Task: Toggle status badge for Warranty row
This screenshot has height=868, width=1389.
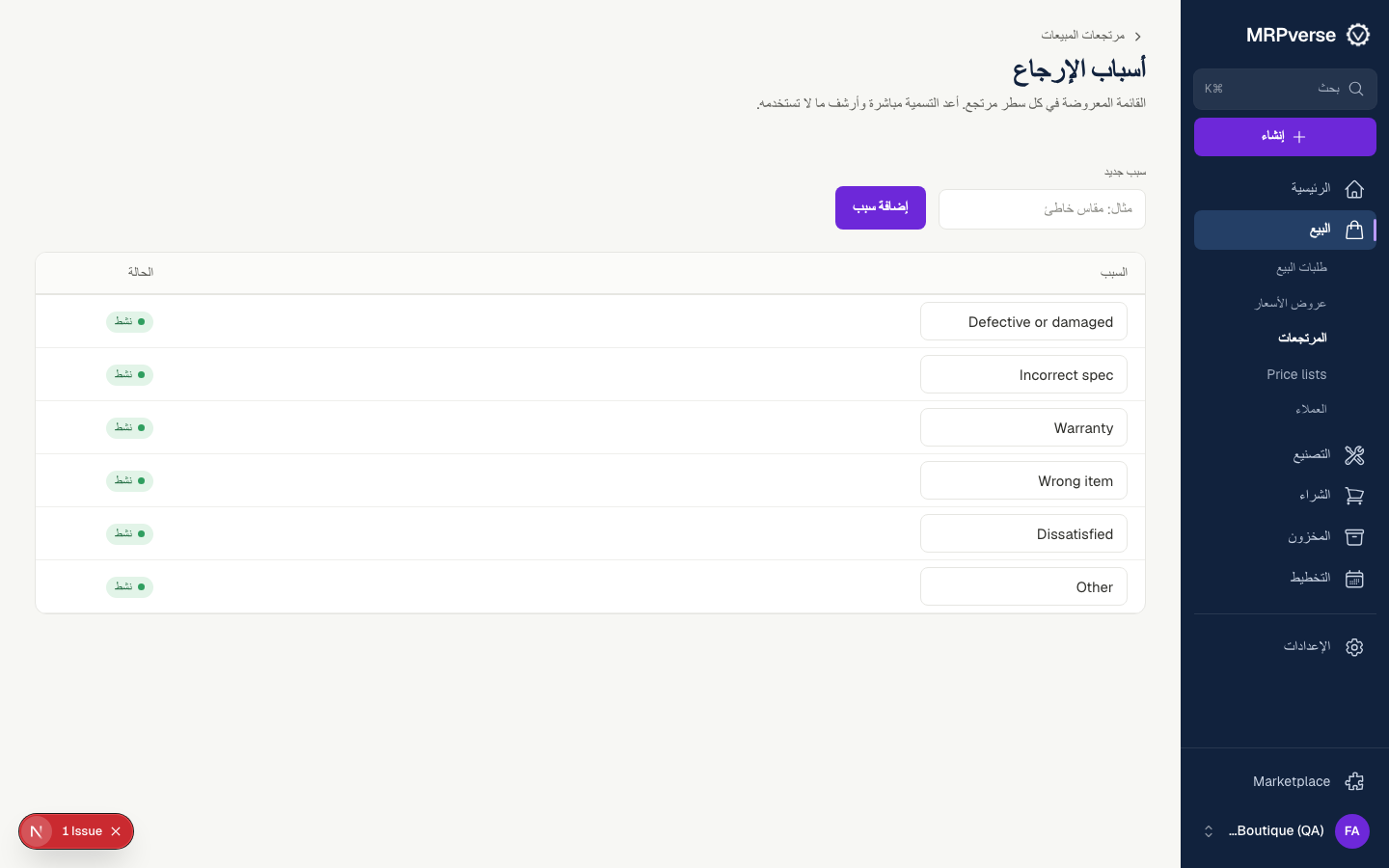Action: click(x=129, y=427)
